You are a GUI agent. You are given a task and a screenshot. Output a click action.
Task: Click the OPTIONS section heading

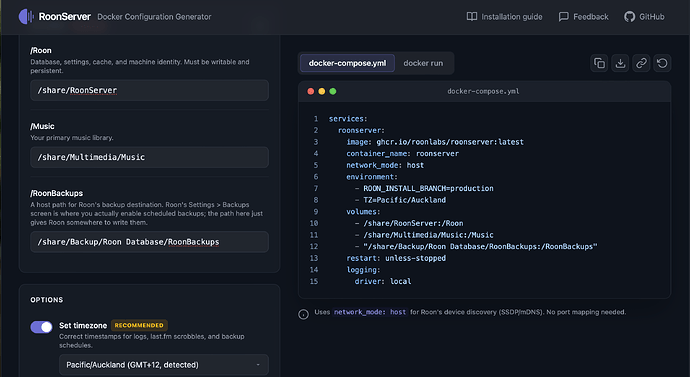47,300
